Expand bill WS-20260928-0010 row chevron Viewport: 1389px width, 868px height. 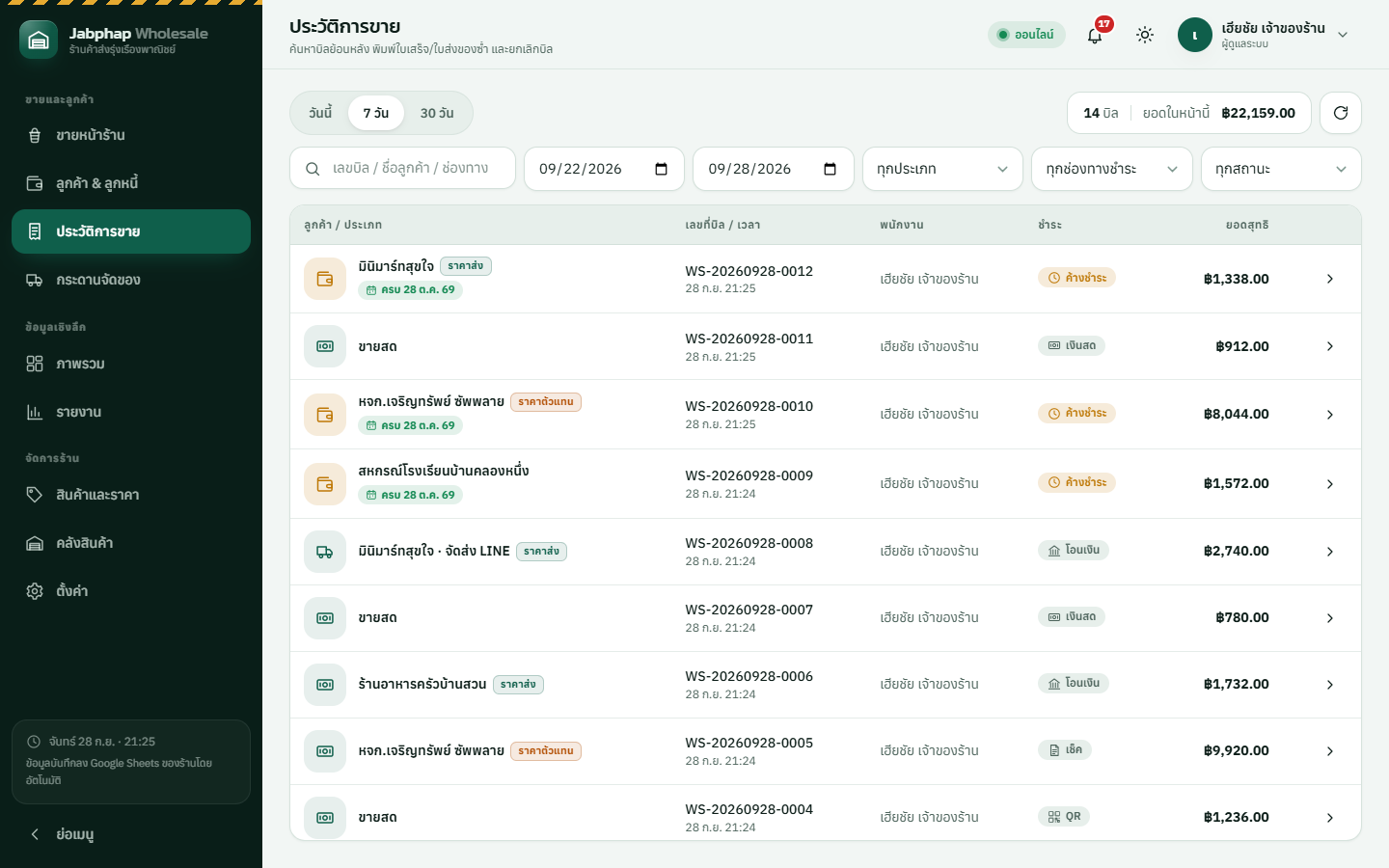pyautogui.click(x=1330, y=415)
